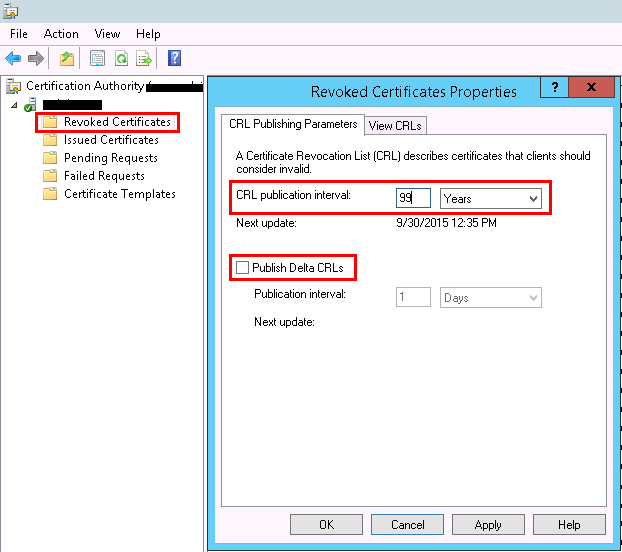
Task: Click the Properties toolbar icon
Action: [97, 58]
